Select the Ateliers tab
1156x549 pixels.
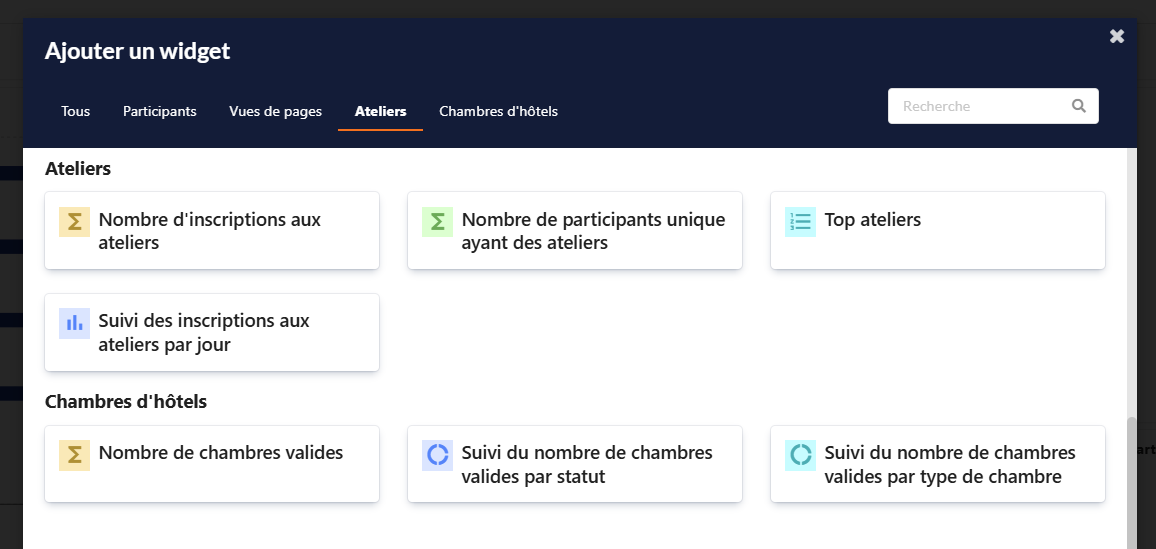[380, 111]
